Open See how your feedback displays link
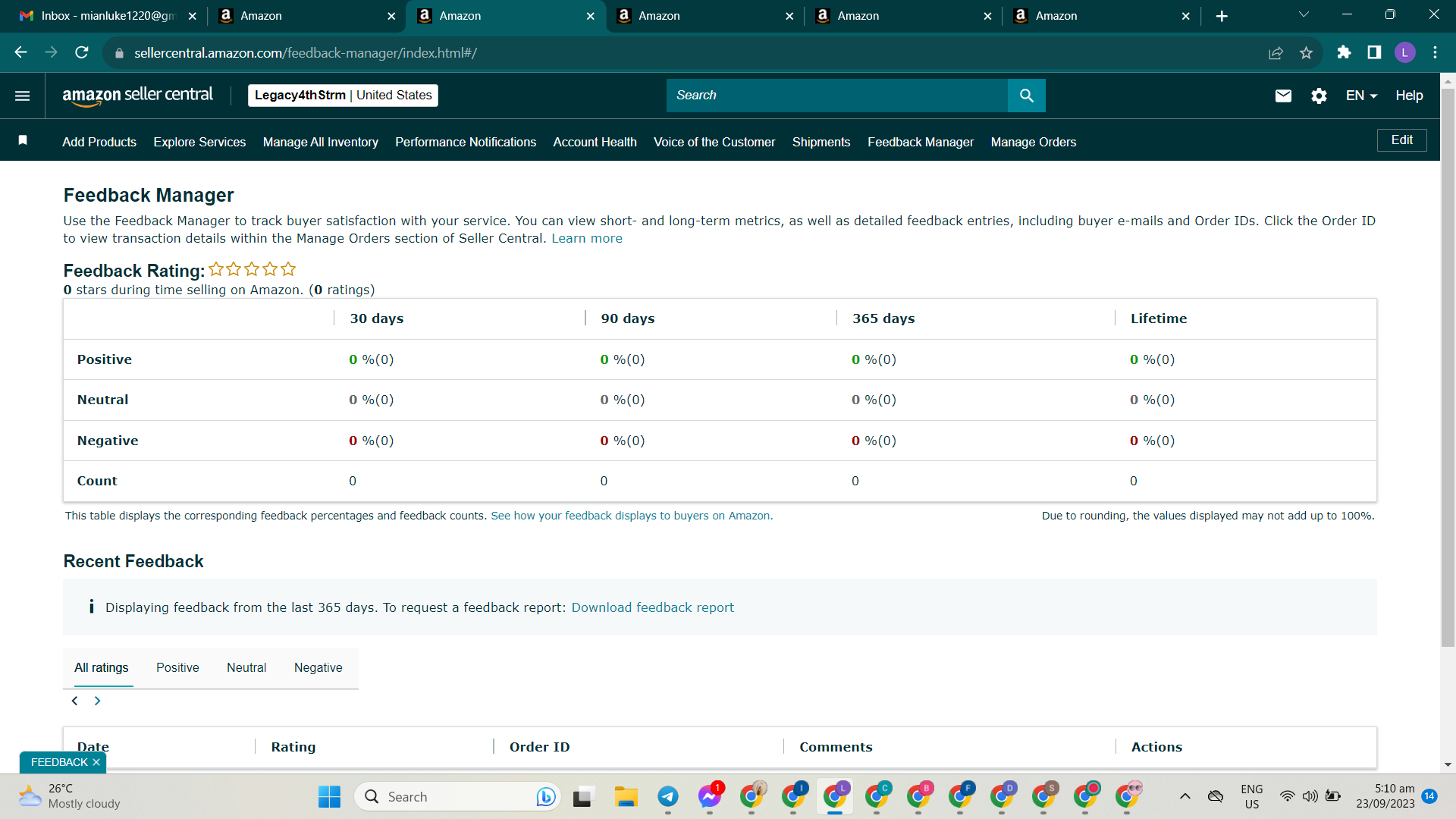1456x819 pixels. [x=632, y=516]
